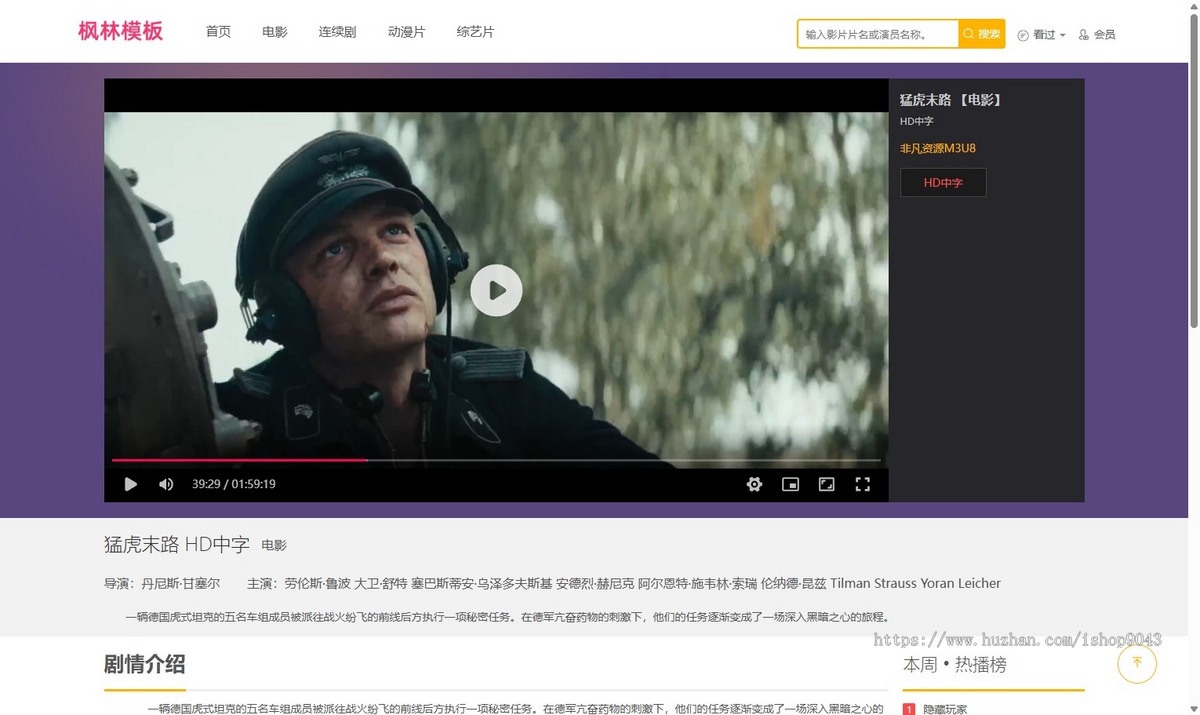This screenshot has height=715, width=1200.
Task: Play video from the control bar icon
Action: pyautogui.click(x=130, y=484)
